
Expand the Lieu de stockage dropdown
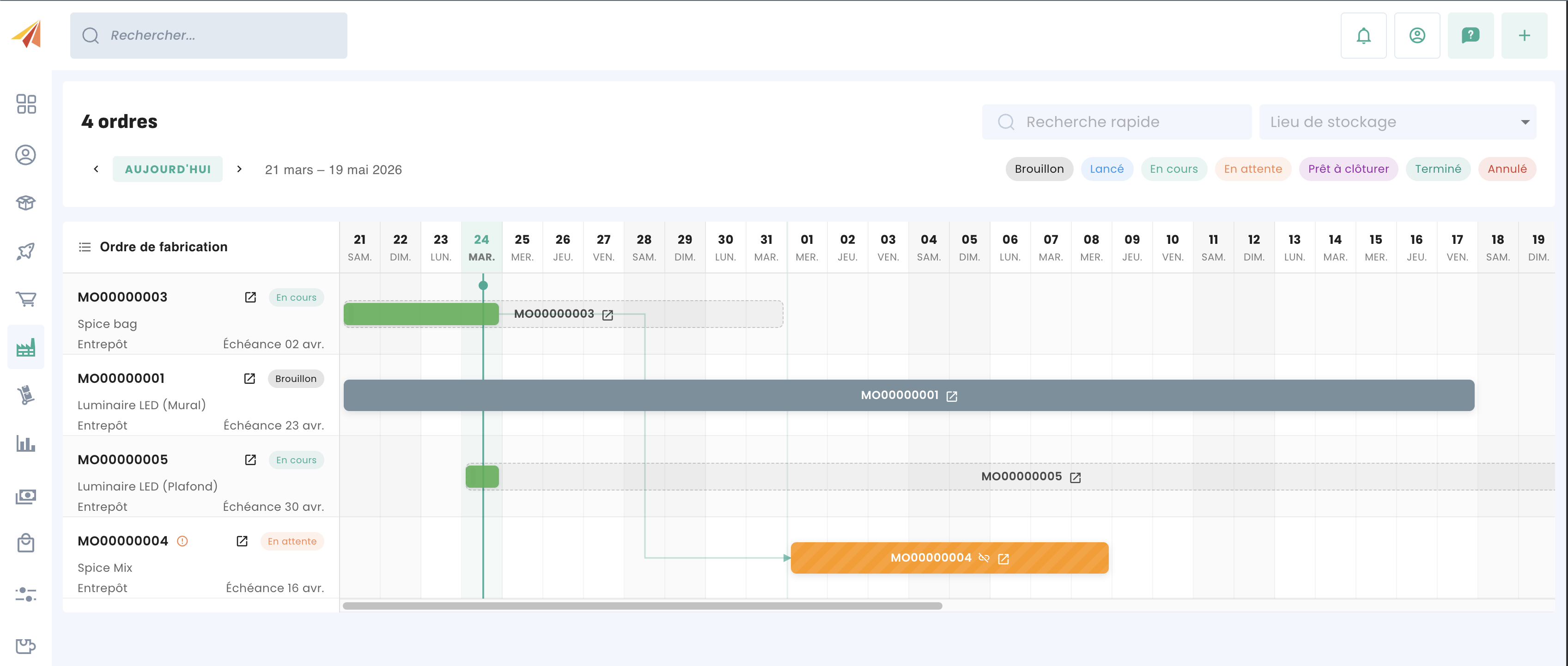pos(1398,122)
